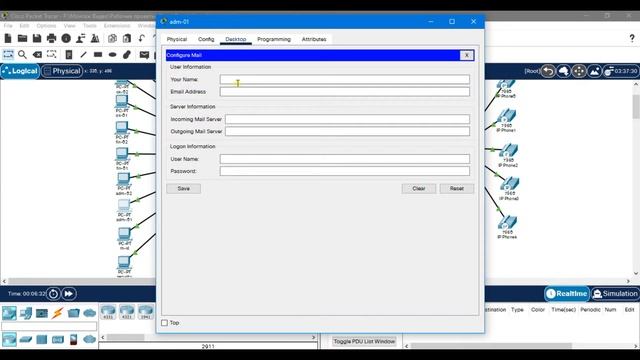Click the Clear button

pyautogui.click(x=419, y=189)
